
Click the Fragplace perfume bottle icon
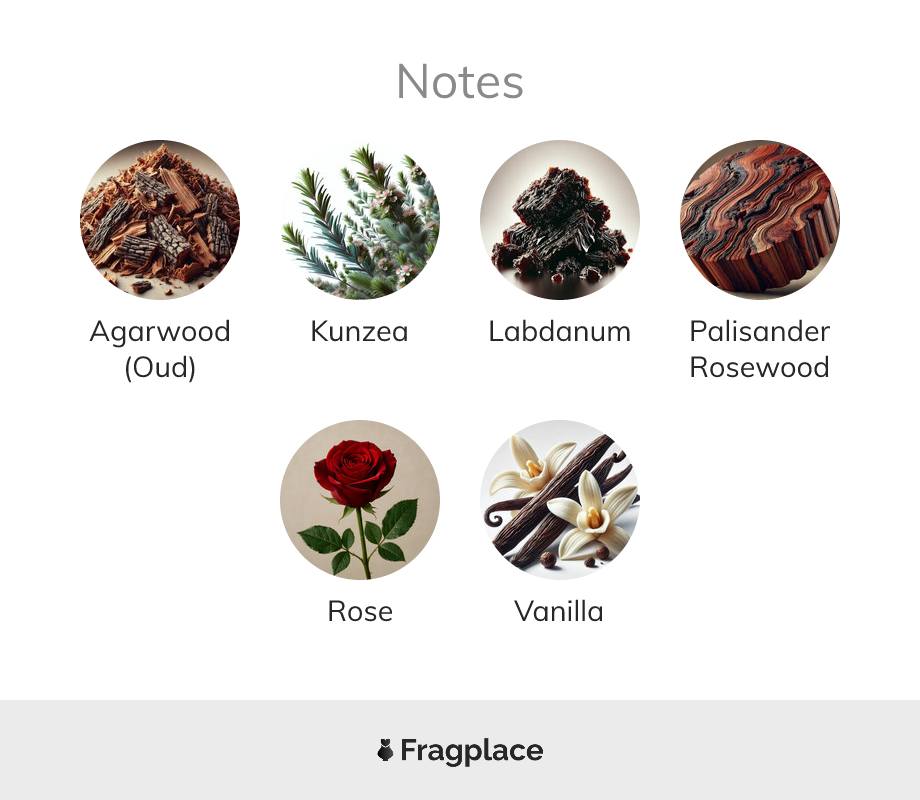(x=385, y=750)
